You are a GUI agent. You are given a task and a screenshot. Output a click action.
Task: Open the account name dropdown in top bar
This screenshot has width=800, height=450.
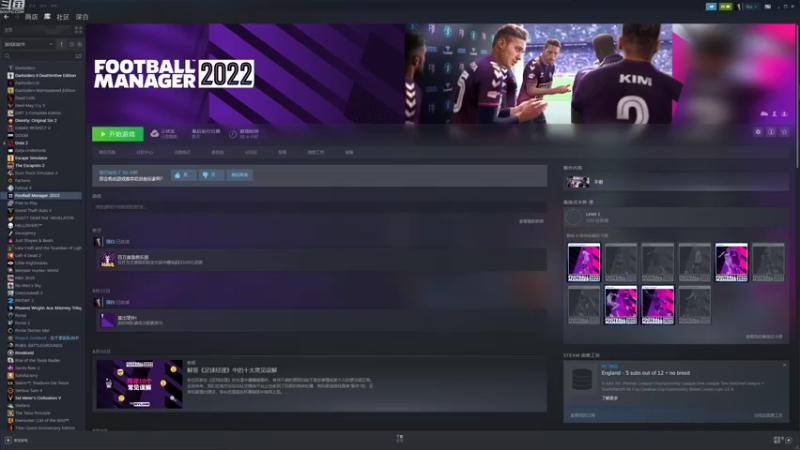(x=751, y=7)
